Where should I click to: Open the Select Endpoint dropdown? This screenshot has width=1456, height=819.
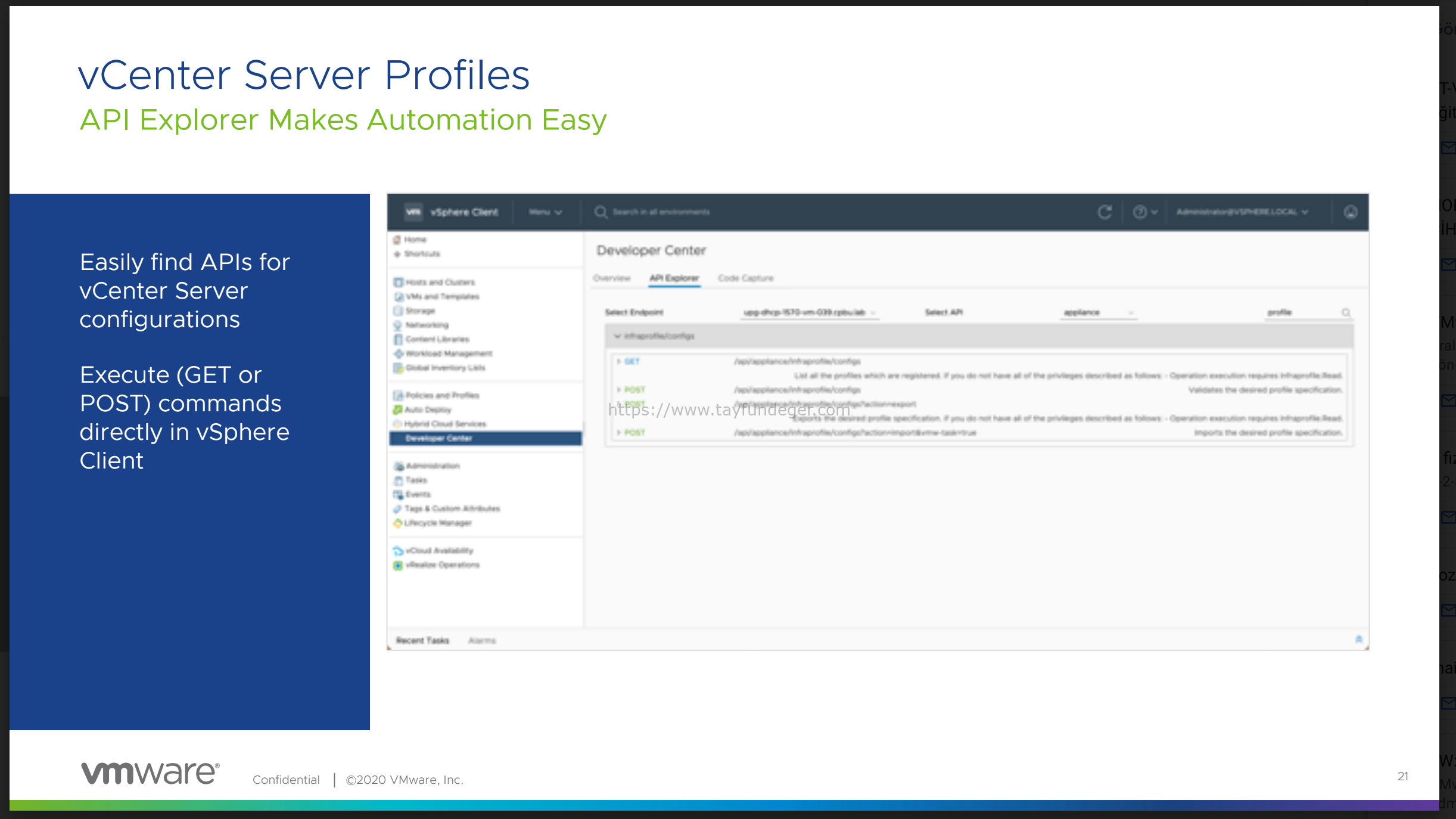coord(809,312)
